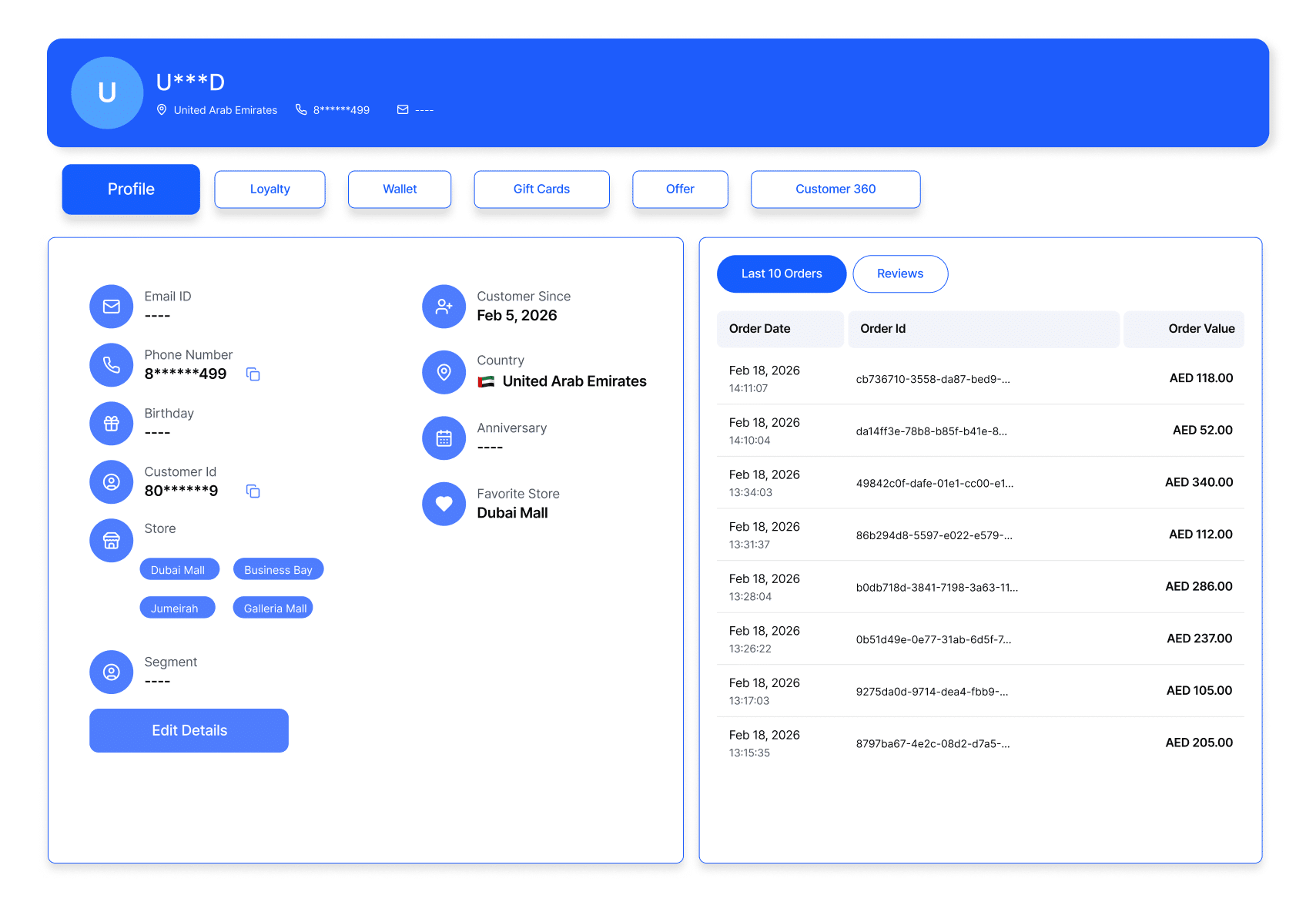Click the Country location pin icon
1316x902 pixels.
click(444, 372)
